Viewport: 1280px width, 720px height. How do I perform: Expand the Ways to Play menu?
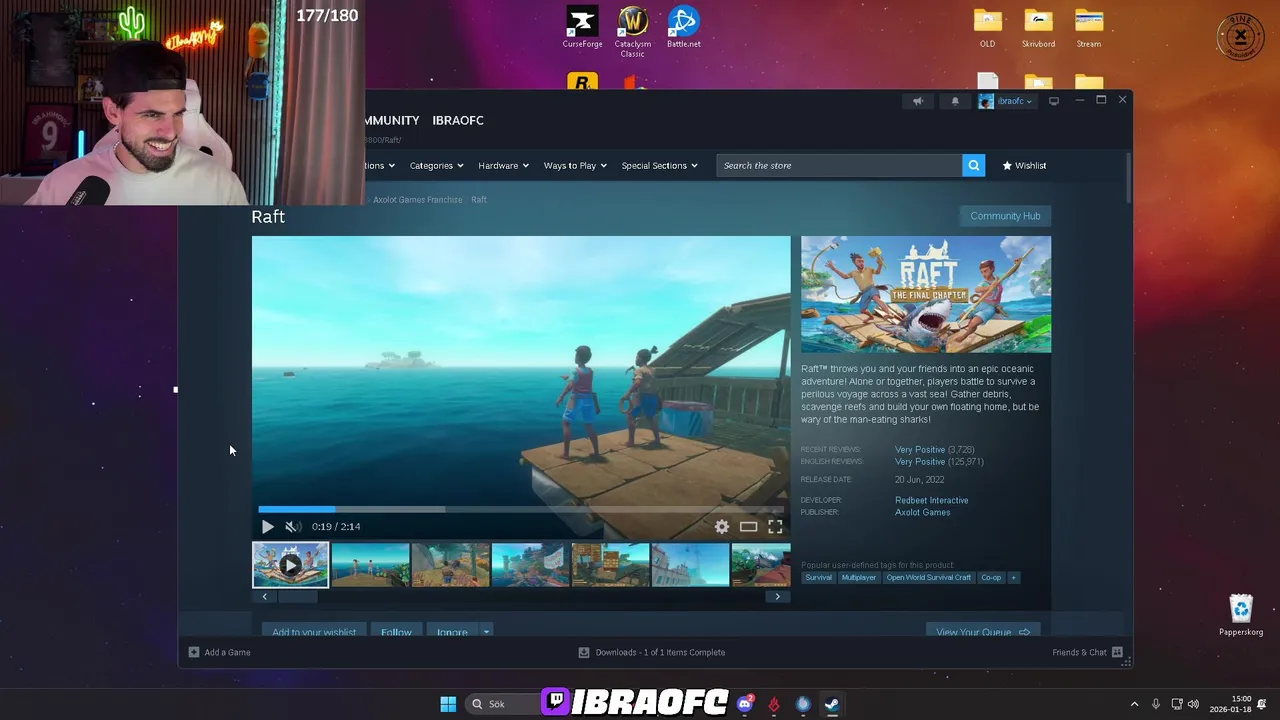(x=575, y=166)
